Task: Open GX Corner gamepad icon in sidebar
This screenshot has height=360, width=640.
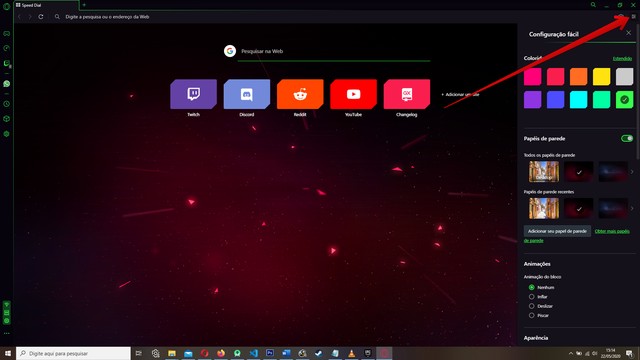Action: point(7,33)
